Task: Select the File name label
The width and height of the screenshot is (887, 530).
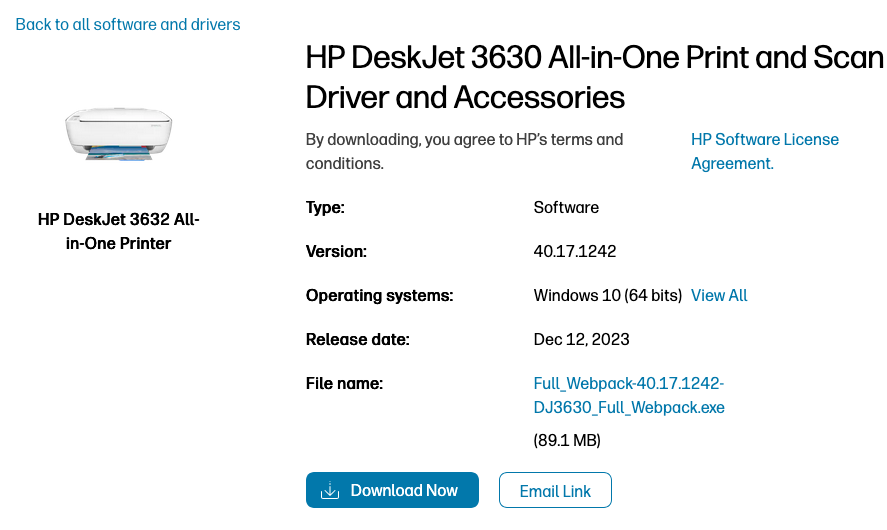Action: [344, 384]
